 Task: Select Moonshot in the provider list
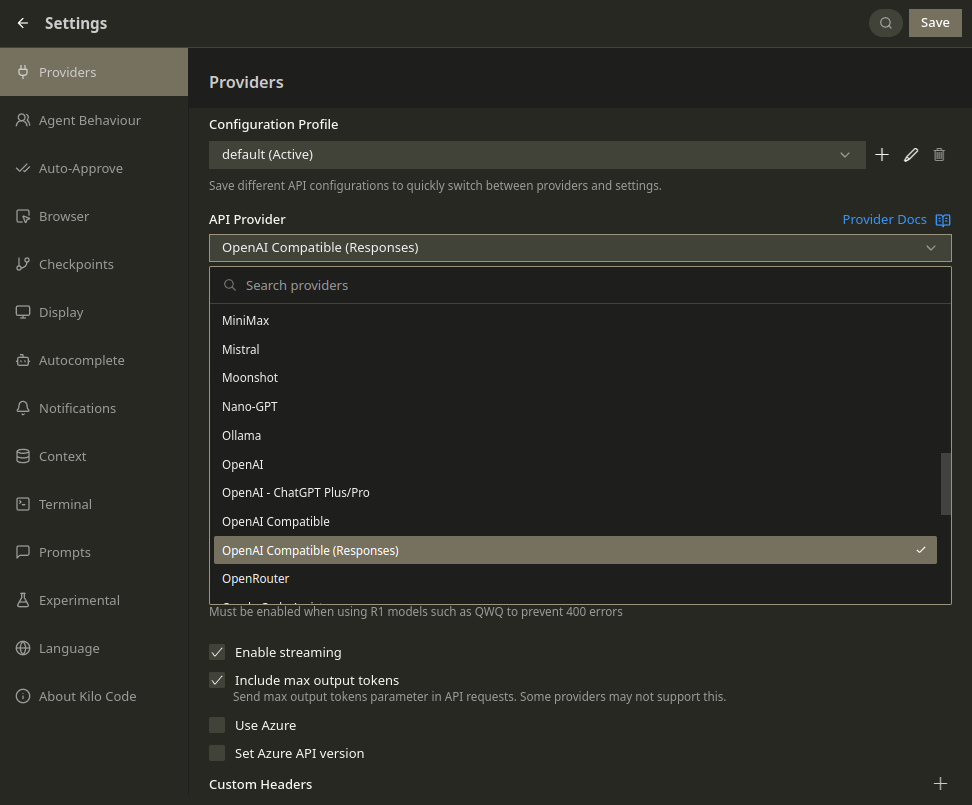pos(575,377)
